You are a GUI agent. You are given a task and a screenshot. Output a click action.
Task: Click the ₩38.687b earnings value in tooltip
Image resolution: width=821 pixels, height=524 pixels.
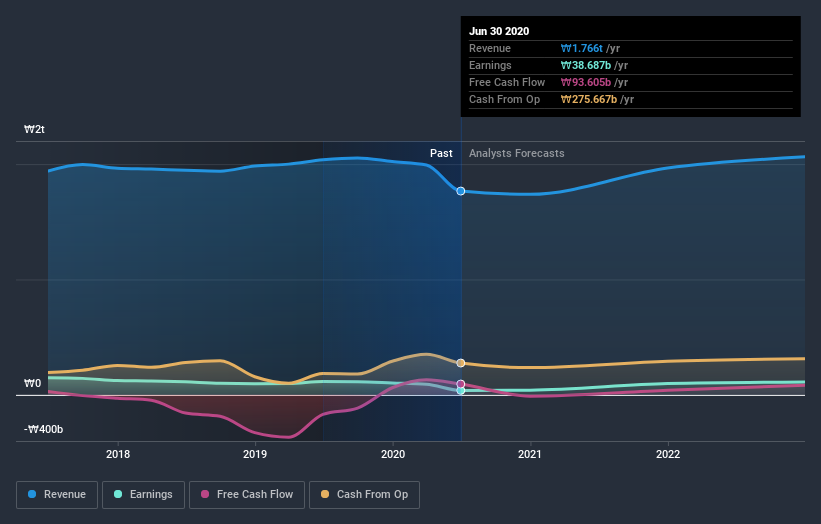pyautogui.click(x=586, y=65)
